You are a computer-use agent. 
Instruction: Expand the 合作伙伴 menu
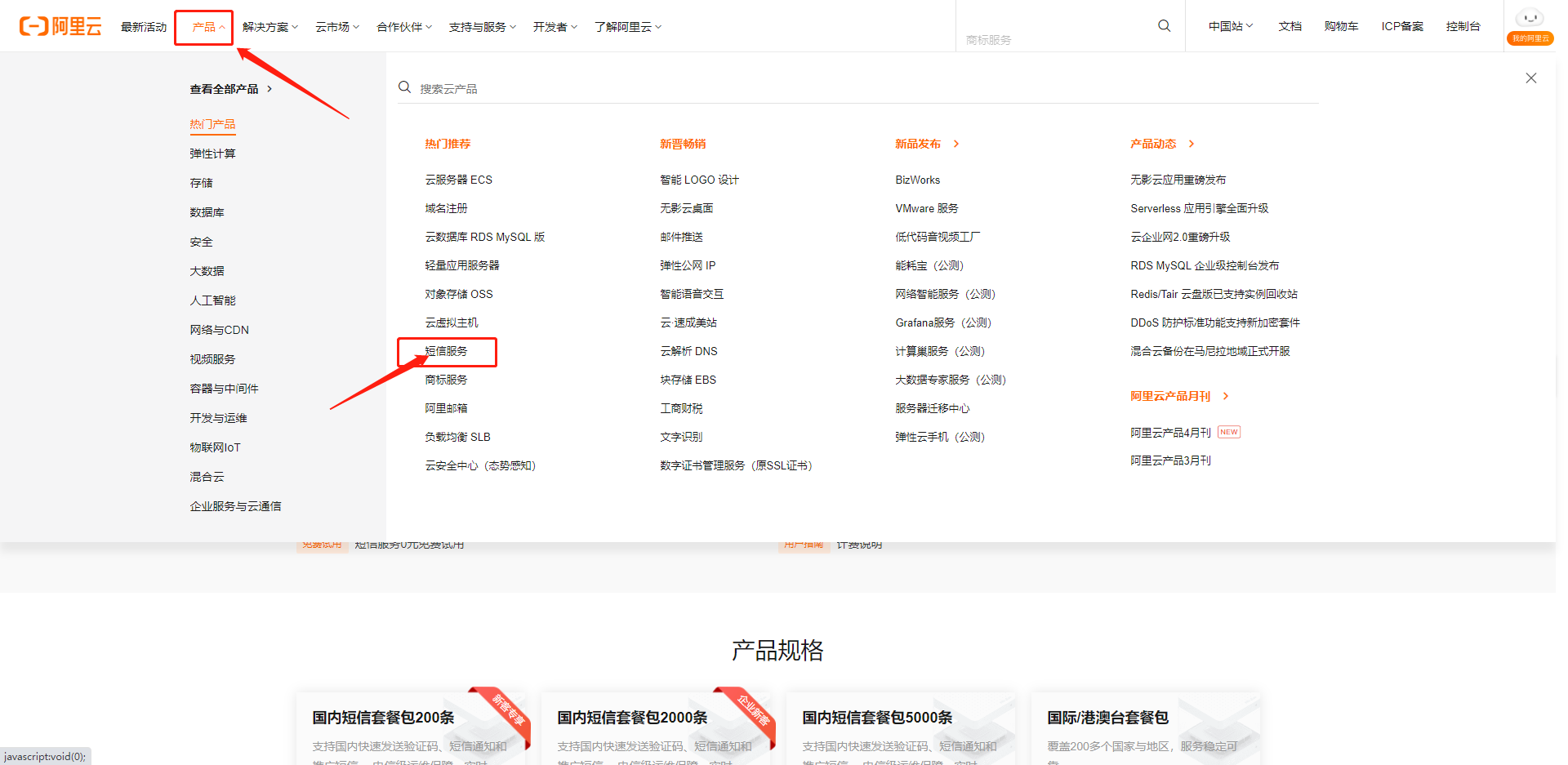(x=404, y=27)
